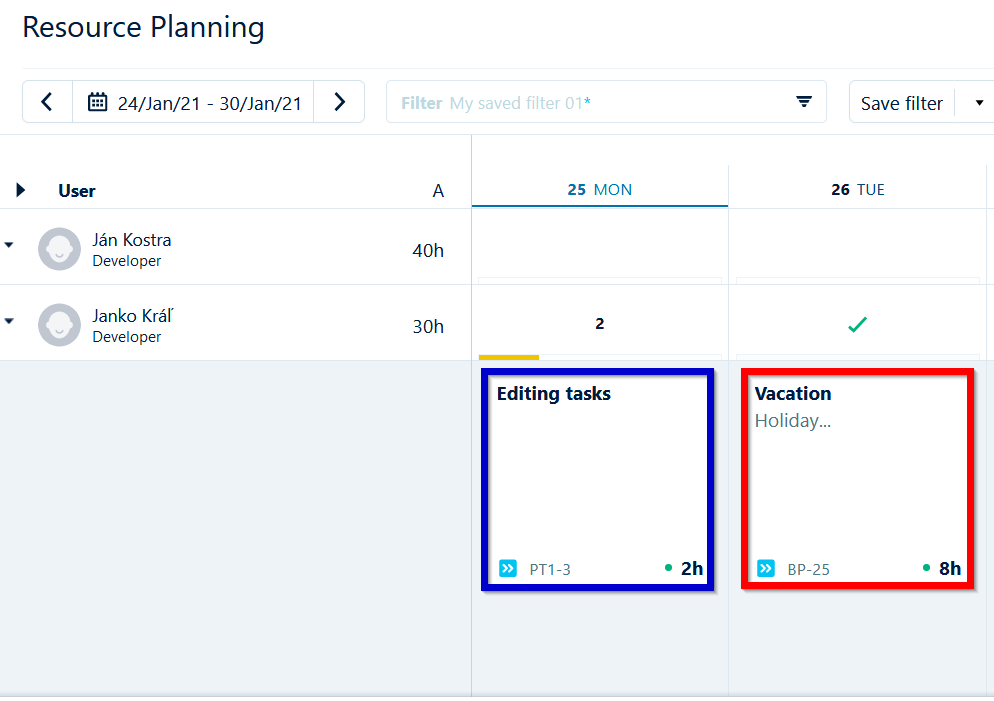Expand Ján Kostra's row

10,245
